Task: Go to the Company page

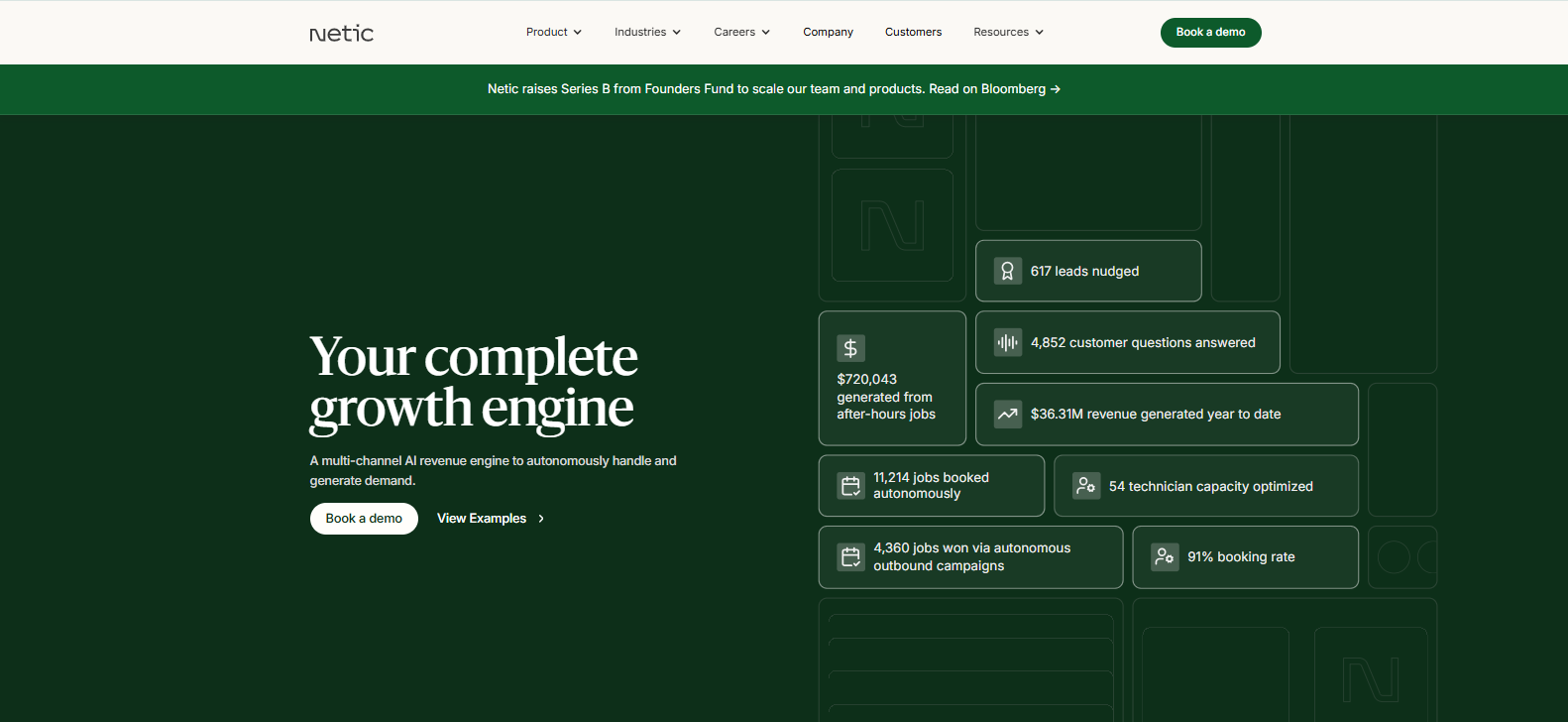Action: click(x=828, y=32)
